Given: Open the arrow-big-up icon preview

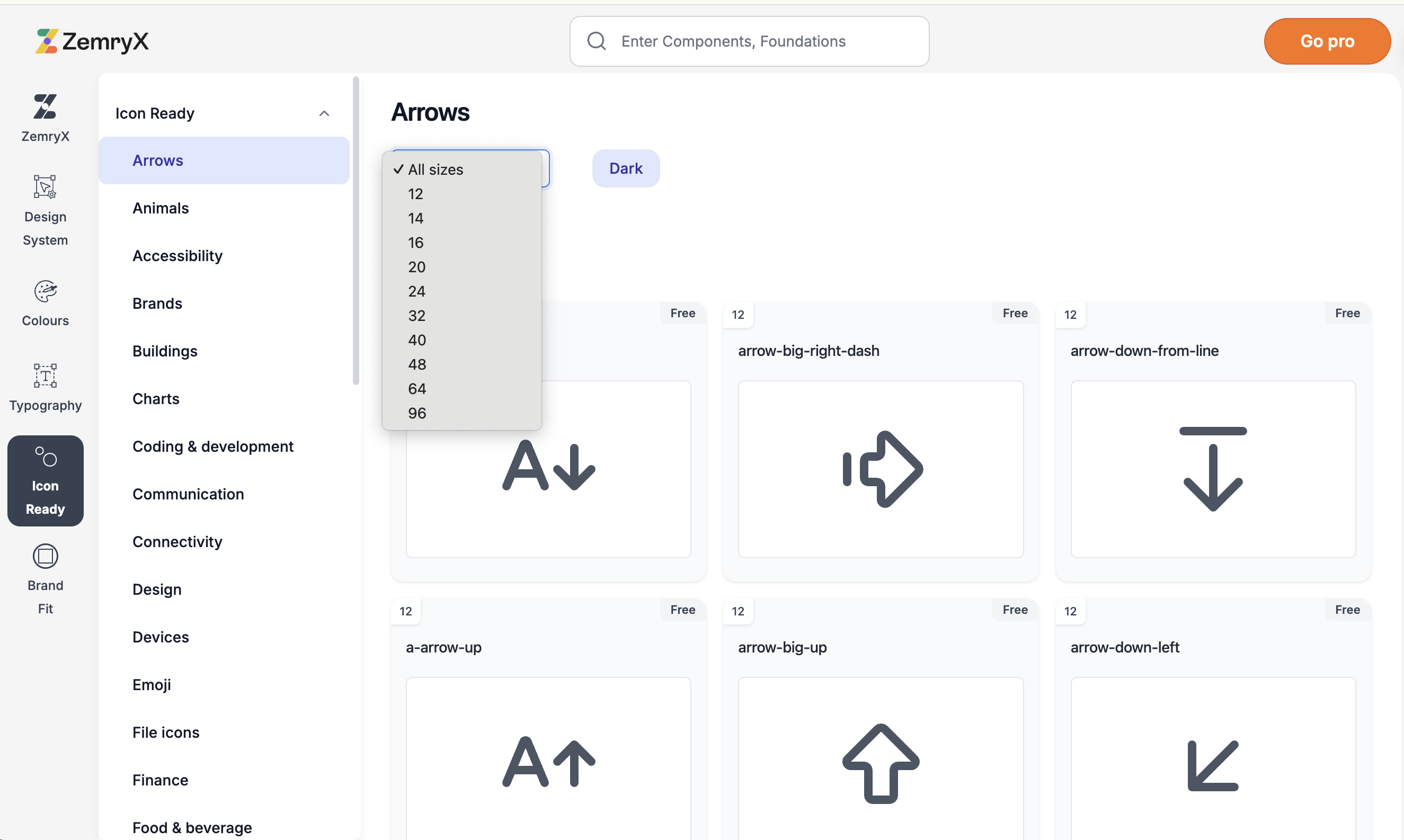Looking at the screenshot, I should click(x=881, y=758).
